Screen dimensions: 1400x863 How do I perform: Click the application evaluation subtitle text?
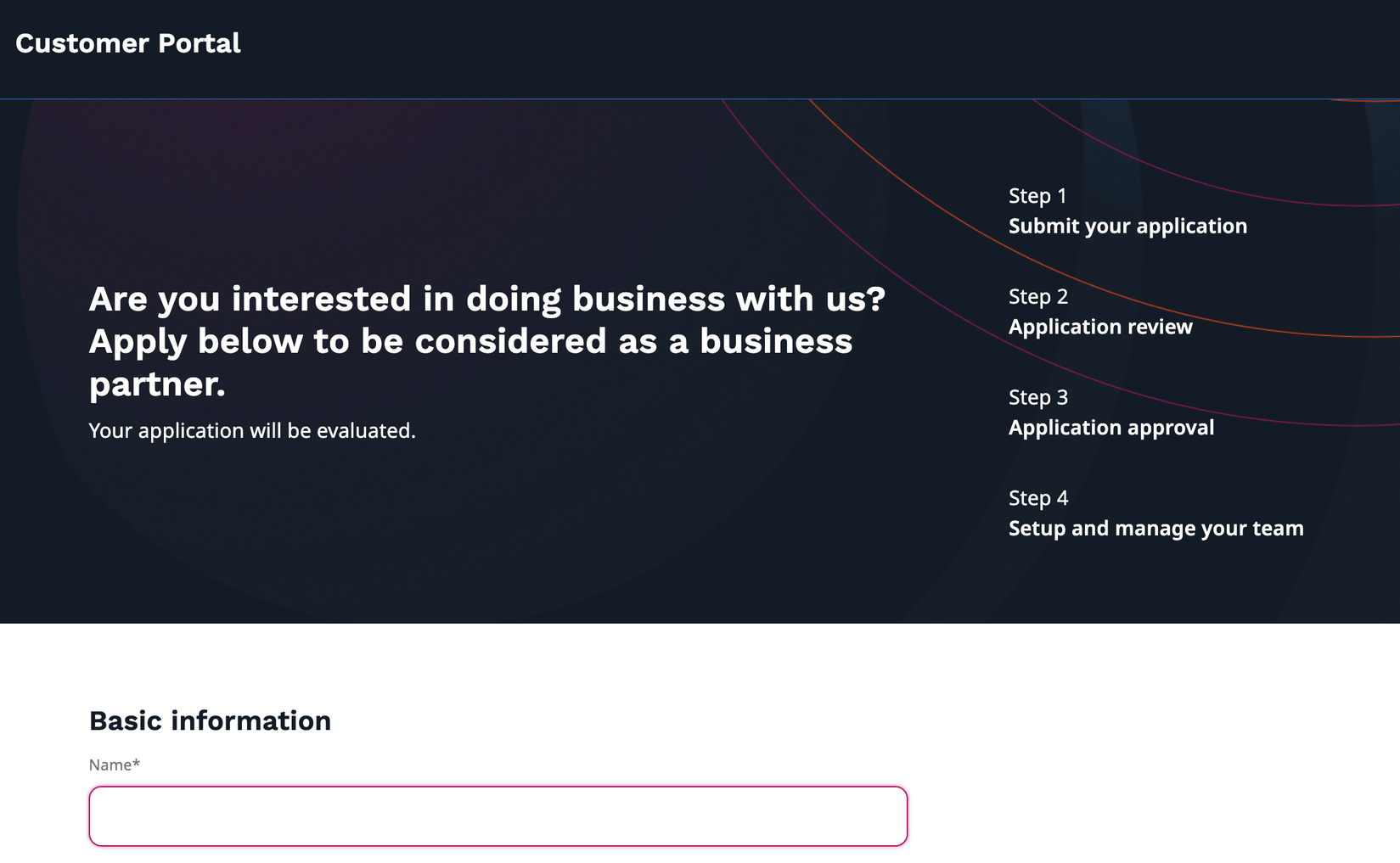click(x=252, y=430)
